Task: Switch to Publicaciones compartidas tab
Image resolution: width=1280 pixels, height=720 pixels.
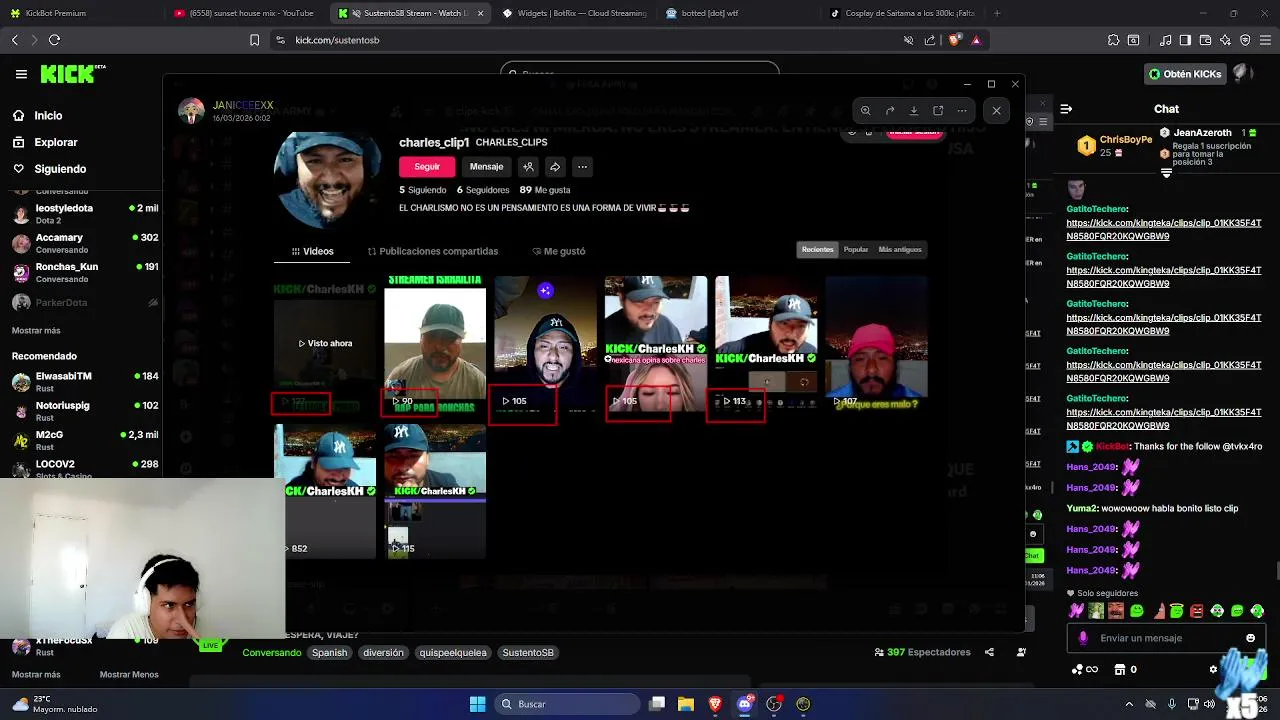Action: [432, 251]
